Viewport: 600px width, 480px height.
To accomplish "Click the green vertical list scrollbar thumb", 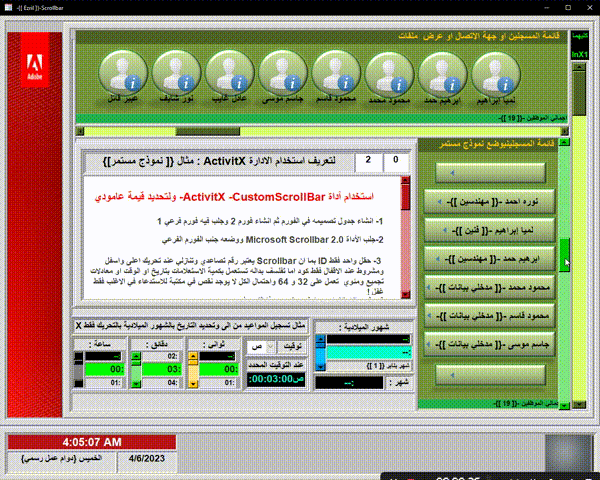I will (x=564, y=255).
